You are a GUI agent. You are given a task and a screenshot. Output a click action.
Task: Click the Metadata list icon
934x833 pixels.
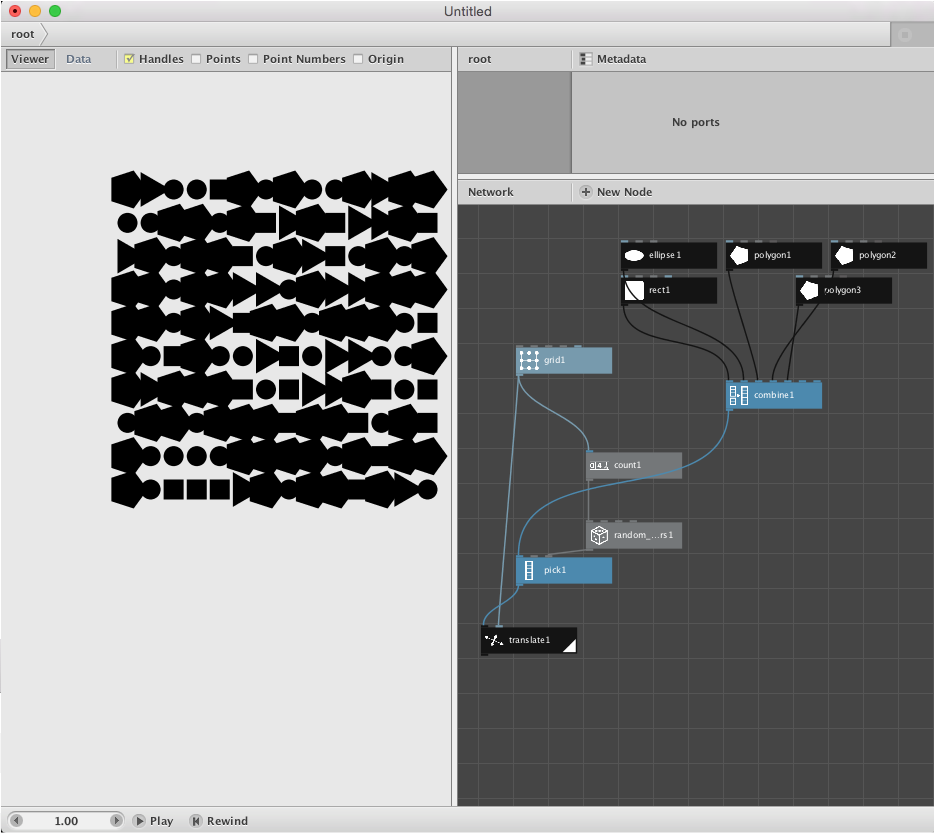(586, 59)
